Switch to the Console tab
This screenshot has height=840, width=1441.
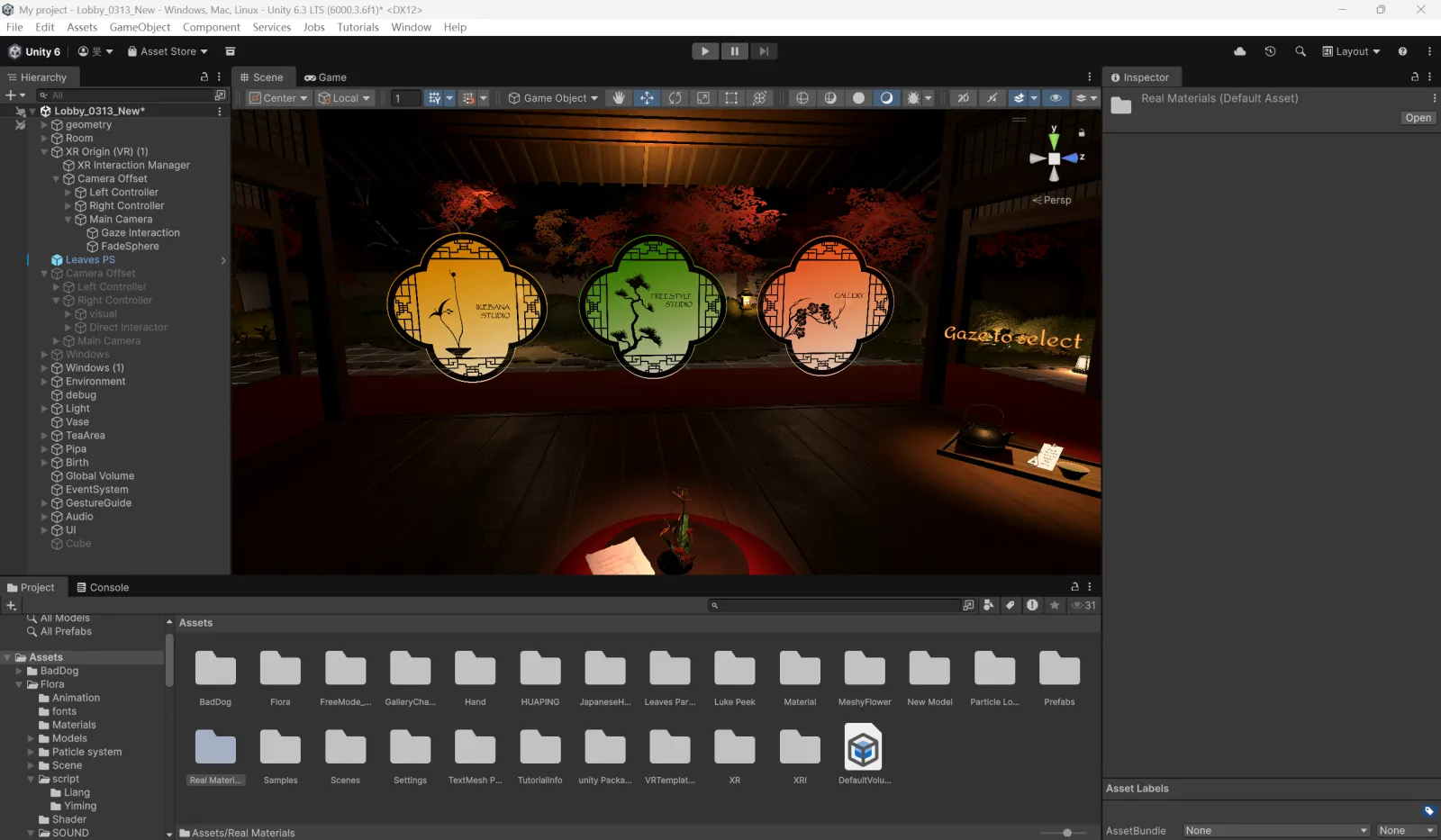click(x=103, y=587)
